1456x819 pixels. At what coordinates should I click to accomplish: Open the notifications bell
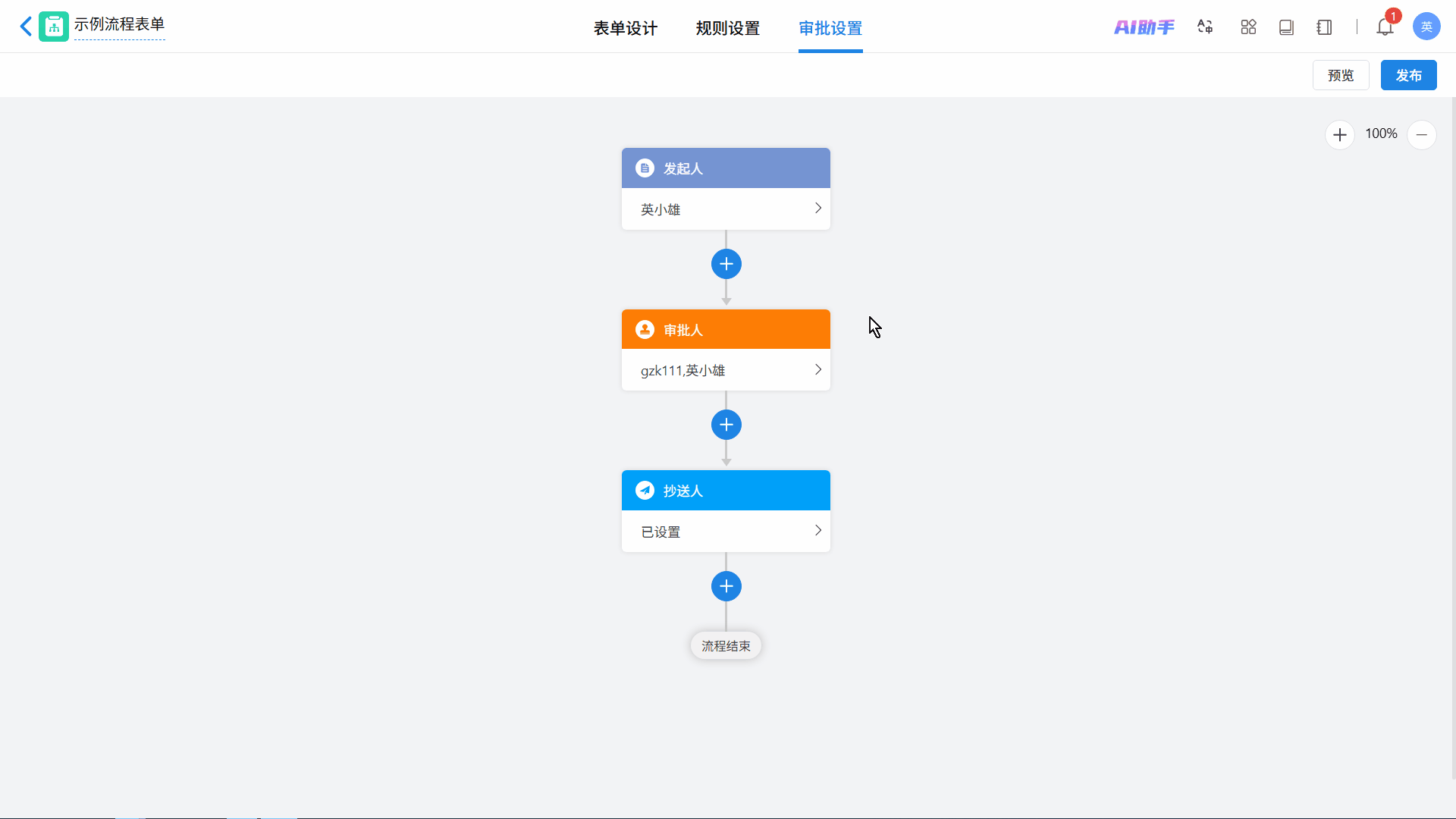coord(1385,27)
